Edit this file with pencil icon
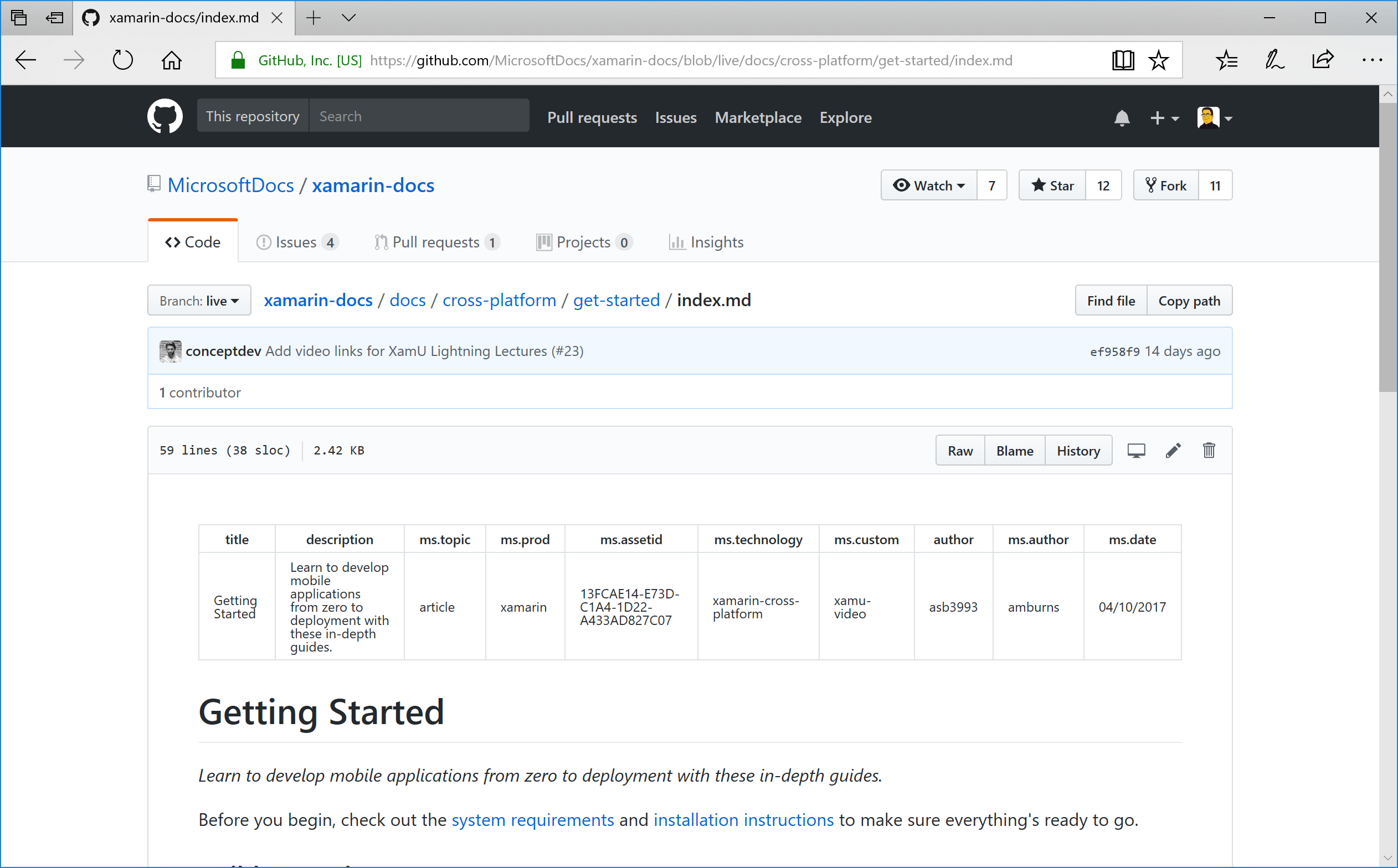This screenshot has height=868, width=1398. (1173, 451)
